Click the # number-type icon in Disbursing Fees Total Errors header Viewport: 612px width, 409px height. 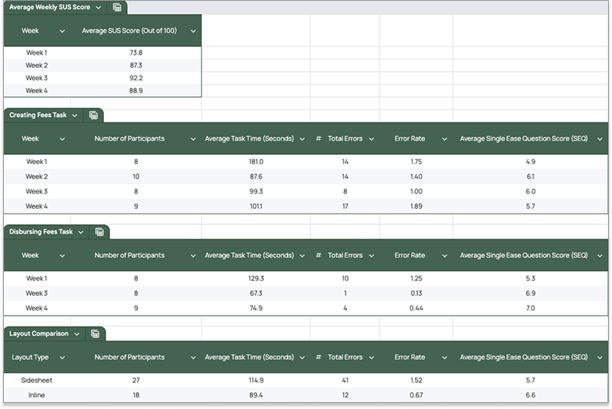(x=318, y=255)
